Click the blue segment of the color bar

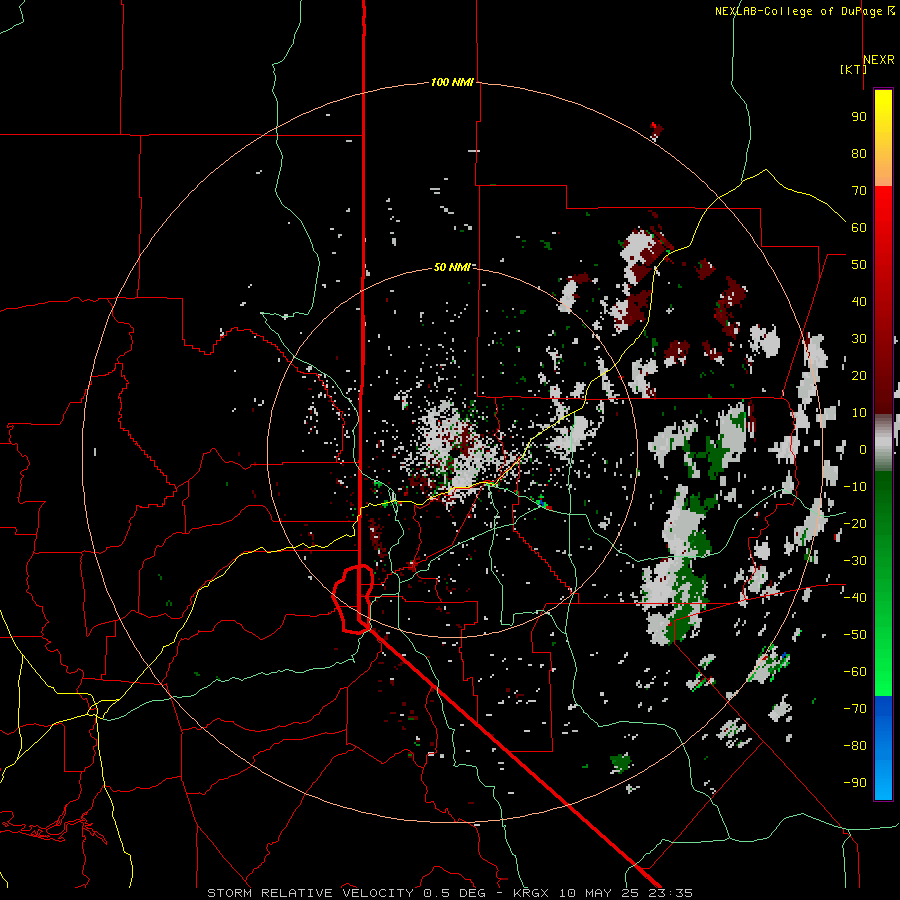coord(883,747)
